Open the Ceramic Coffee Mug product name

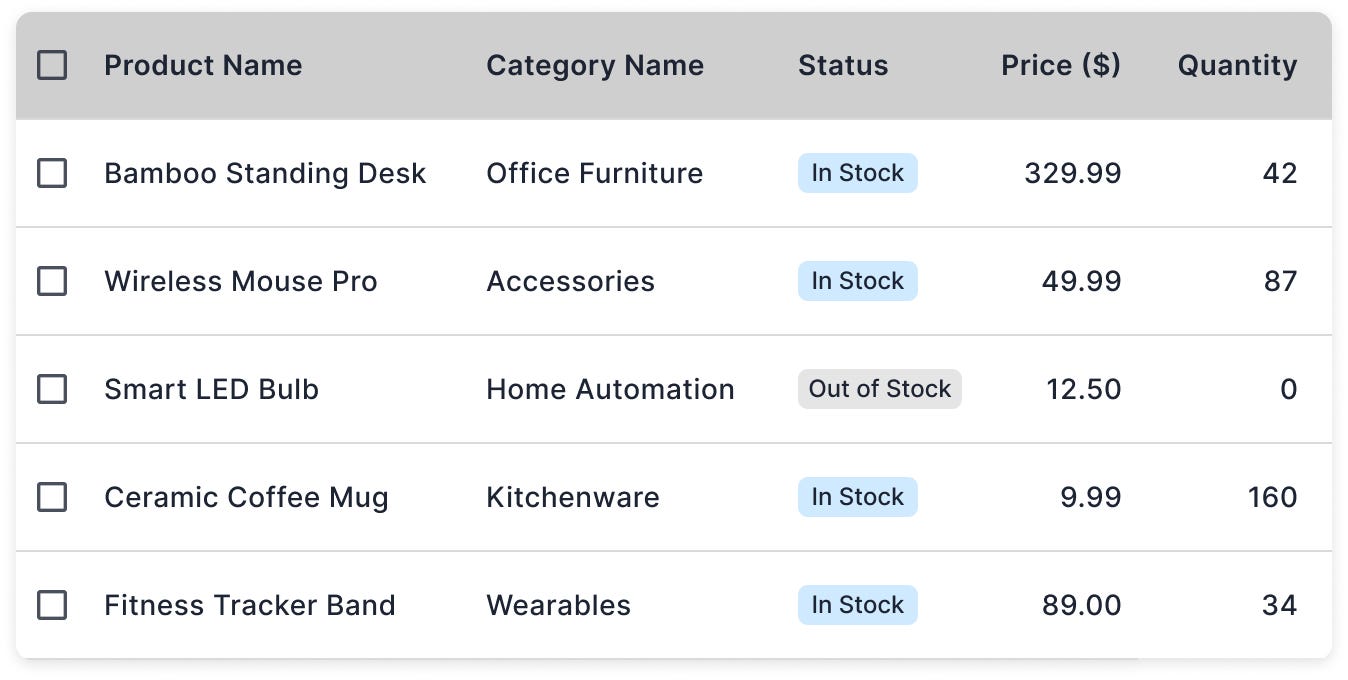tap(246, 498)
